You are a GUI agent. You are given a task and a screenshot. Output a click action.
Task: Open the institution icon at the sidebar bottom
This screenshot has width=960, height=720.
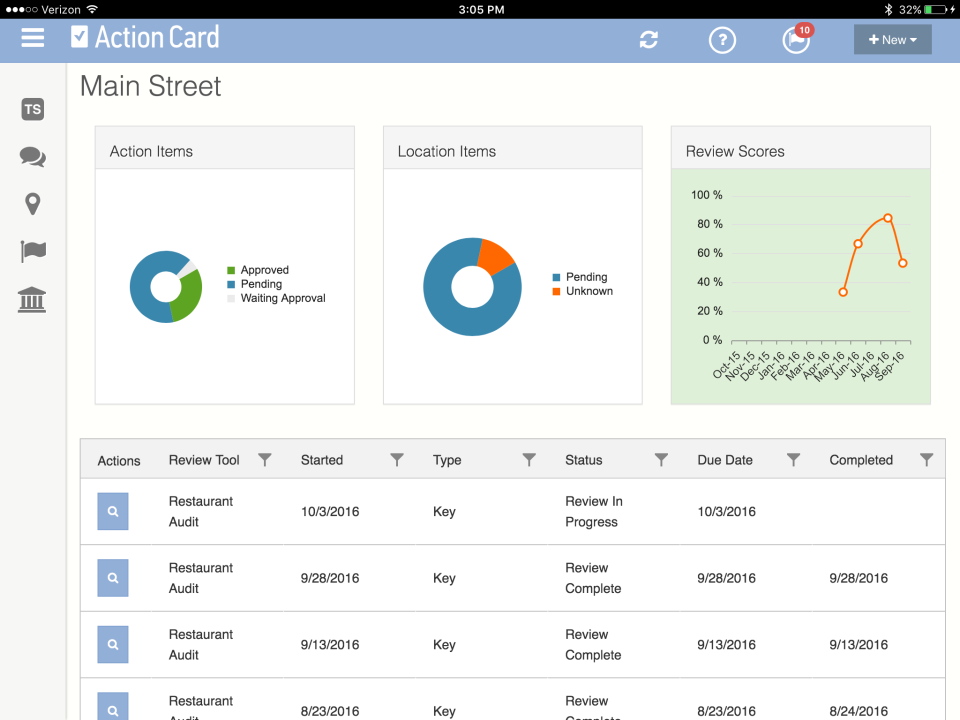click(32, 299)
